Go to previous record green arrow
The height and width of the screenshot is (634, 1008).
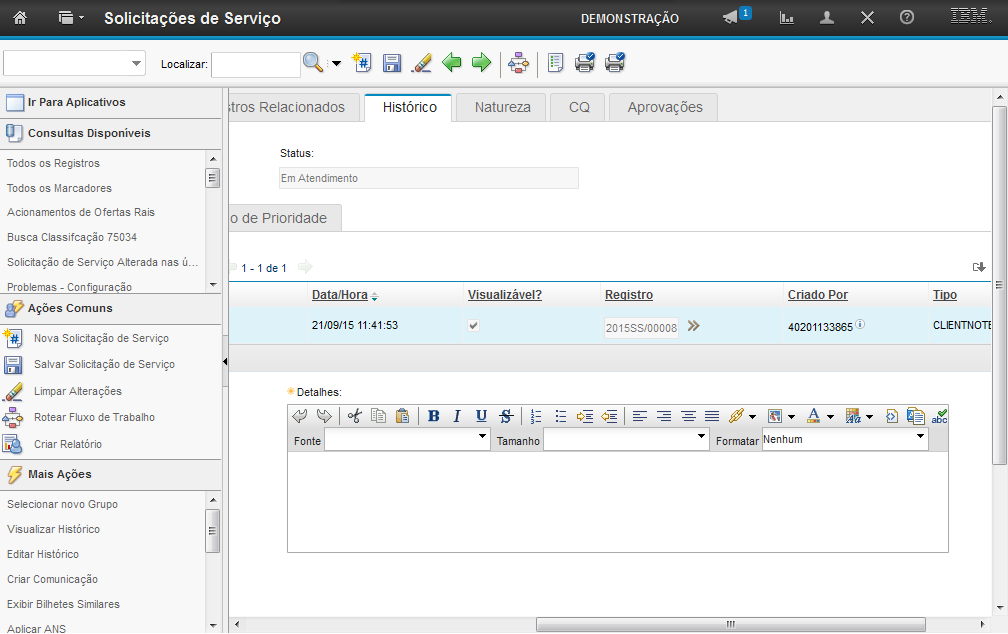tap(452, 63)
